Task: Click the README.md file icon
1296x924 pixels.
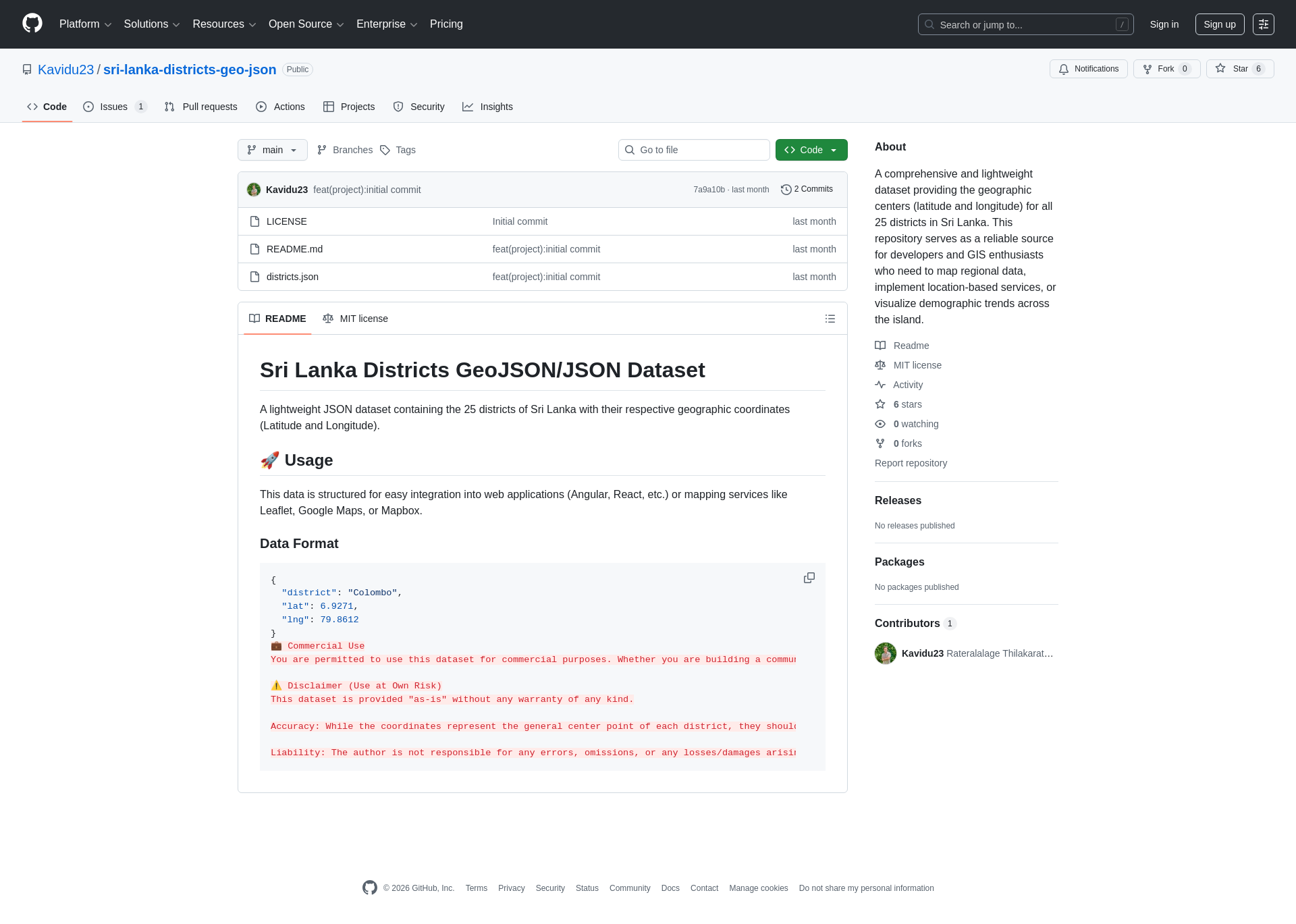Action: (x=254, y=249)
